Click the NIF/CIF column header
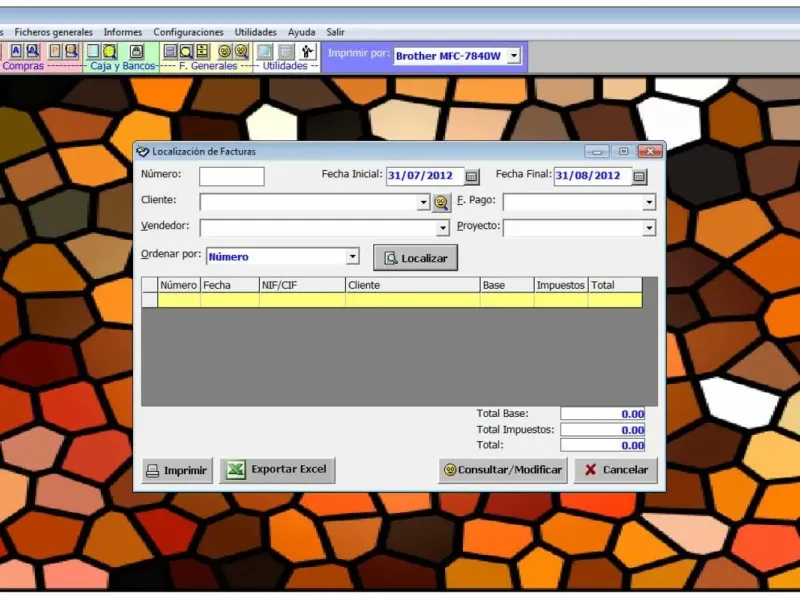Screen dimensions: 800x600 [x=303, y=285]
